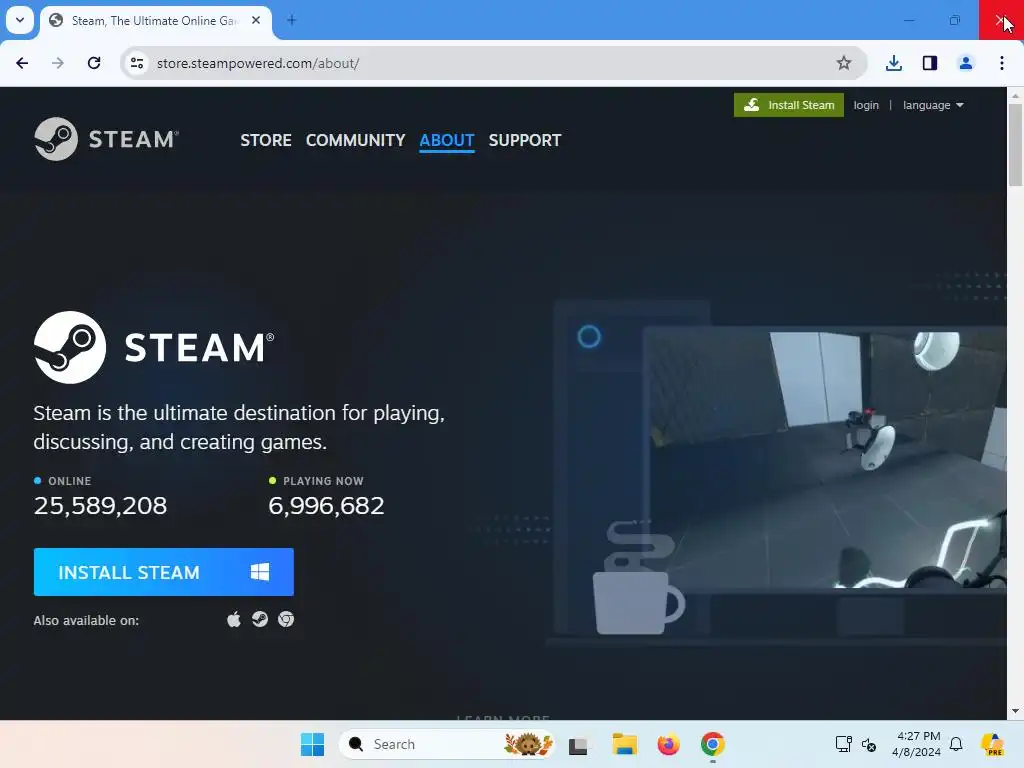Open the Chrome three-dot menu

(1002, 63)
